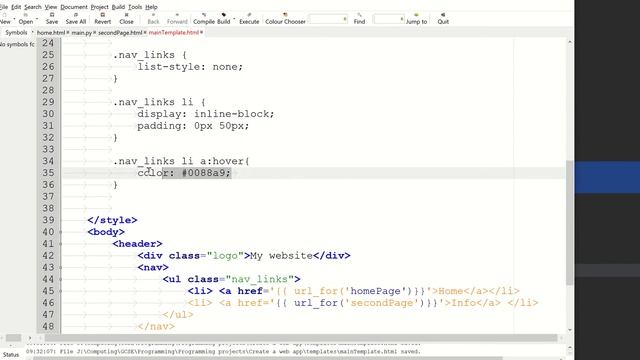Select the Status tab in message pane

11,354
